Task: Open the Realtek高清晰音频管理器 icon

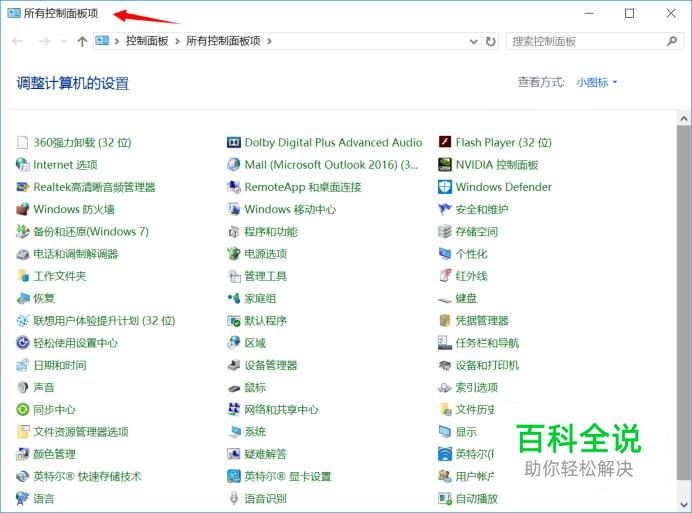Action: [x=22, y=187]
